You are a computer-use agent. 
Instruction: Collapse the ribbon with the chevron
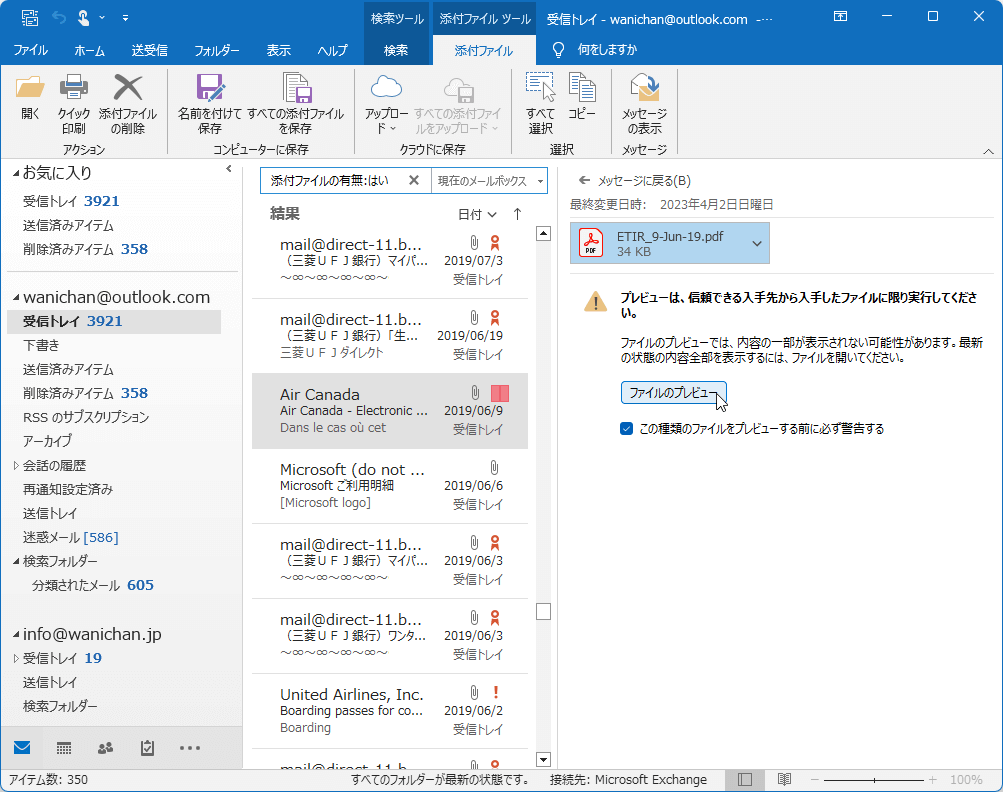988,152
